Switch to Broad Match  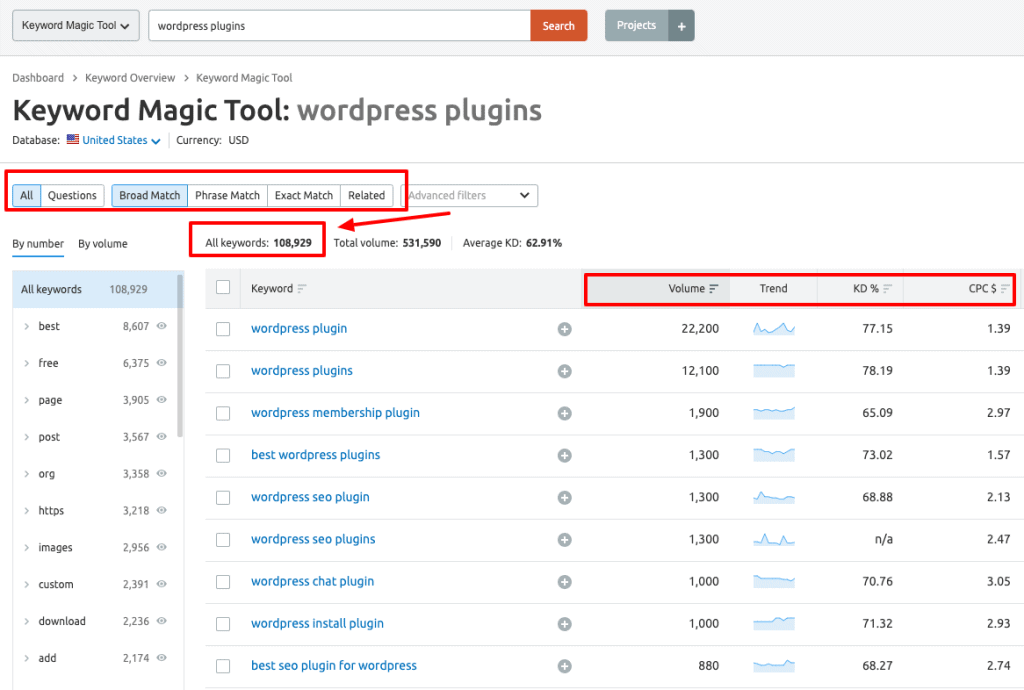150,195
